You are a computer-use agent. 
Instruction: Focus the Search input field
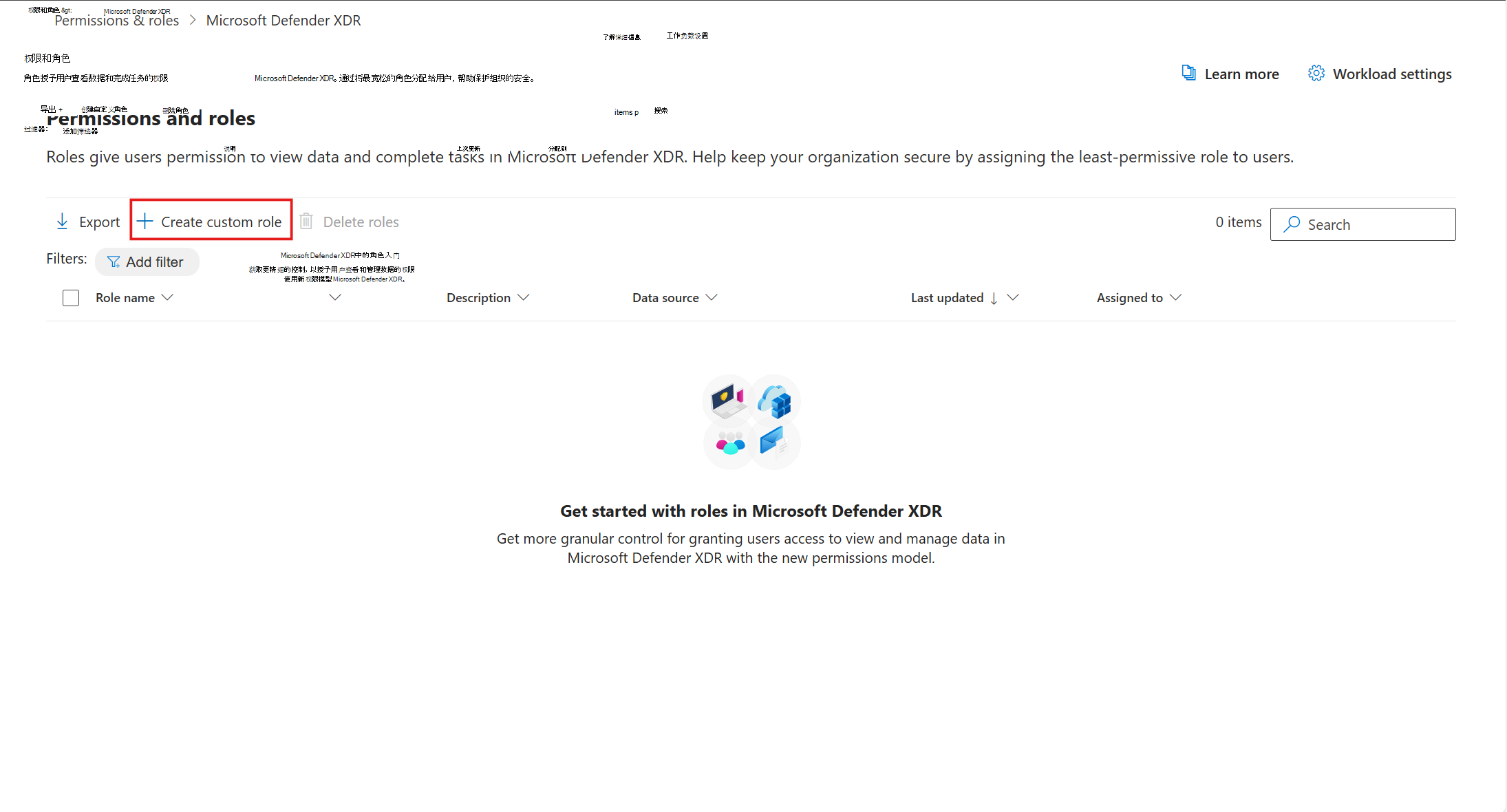pyautogui.click(x=1362, y=224)
